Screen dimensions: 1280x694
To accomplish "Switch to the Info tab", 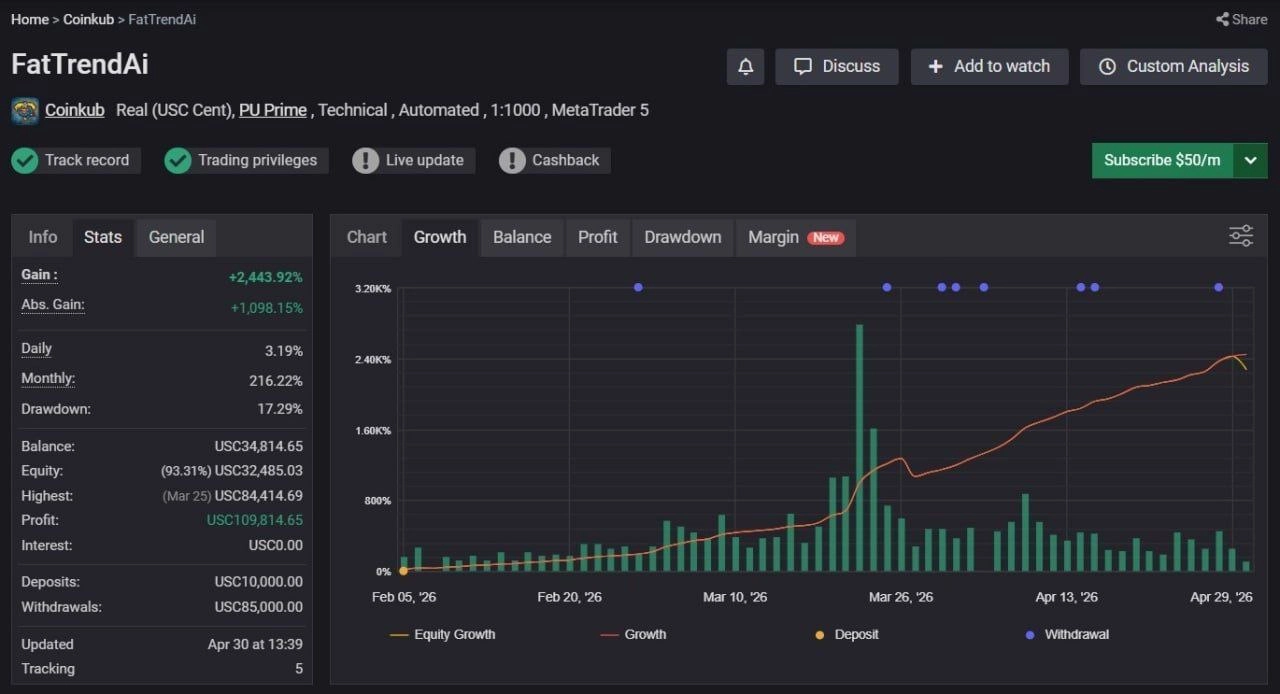I will click(43, 237).
